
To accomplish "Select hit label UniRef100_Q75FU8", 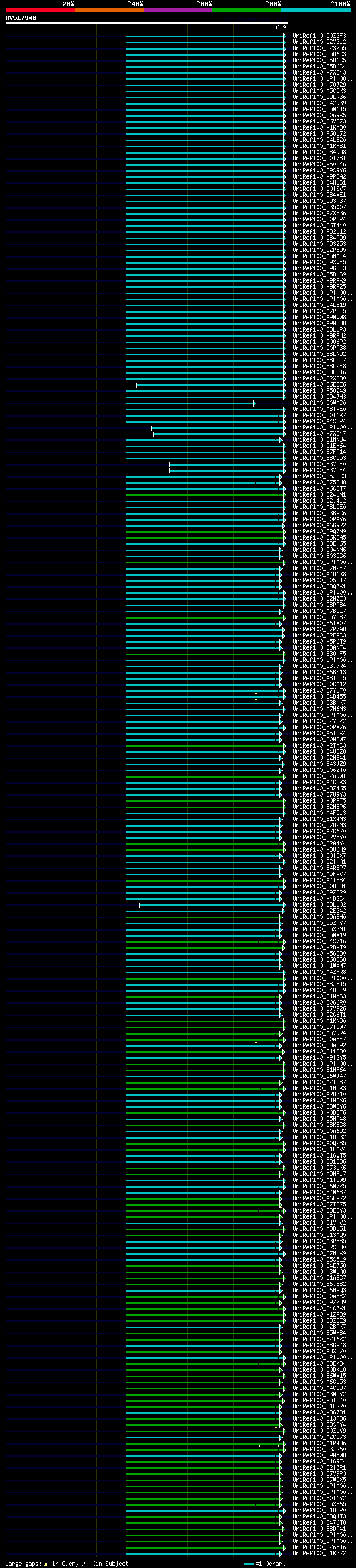I will 319,483.
